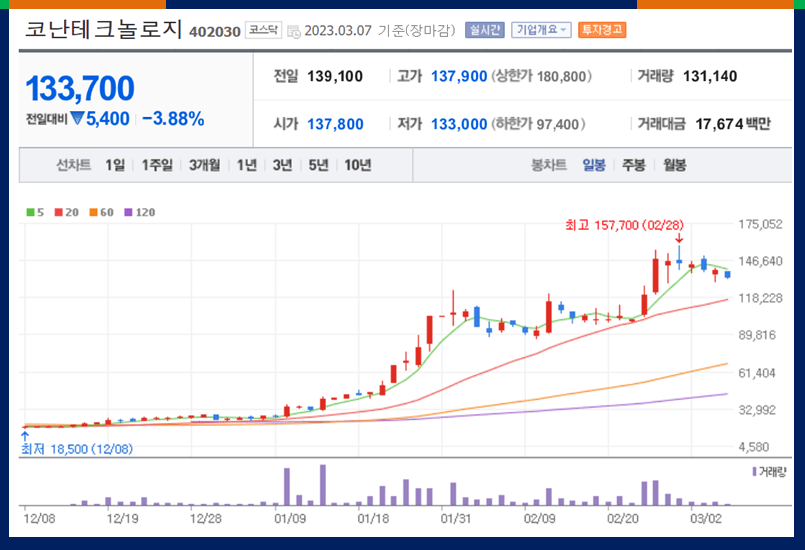This screenshot has height=550, width=805.
Task: Select the 3년 line chart period
Action: click(x=282, y=165)
